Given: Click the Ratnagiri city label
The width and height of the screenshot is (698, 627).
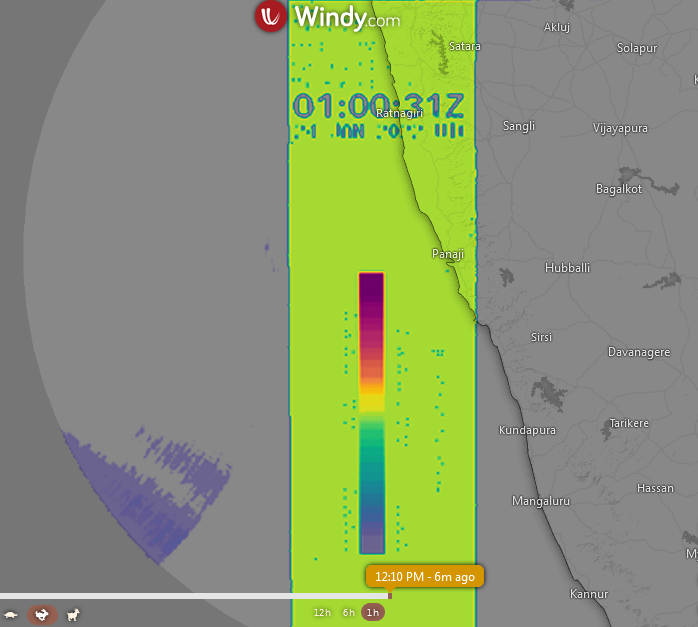Looking at the screenshot, I should point(399,113).
